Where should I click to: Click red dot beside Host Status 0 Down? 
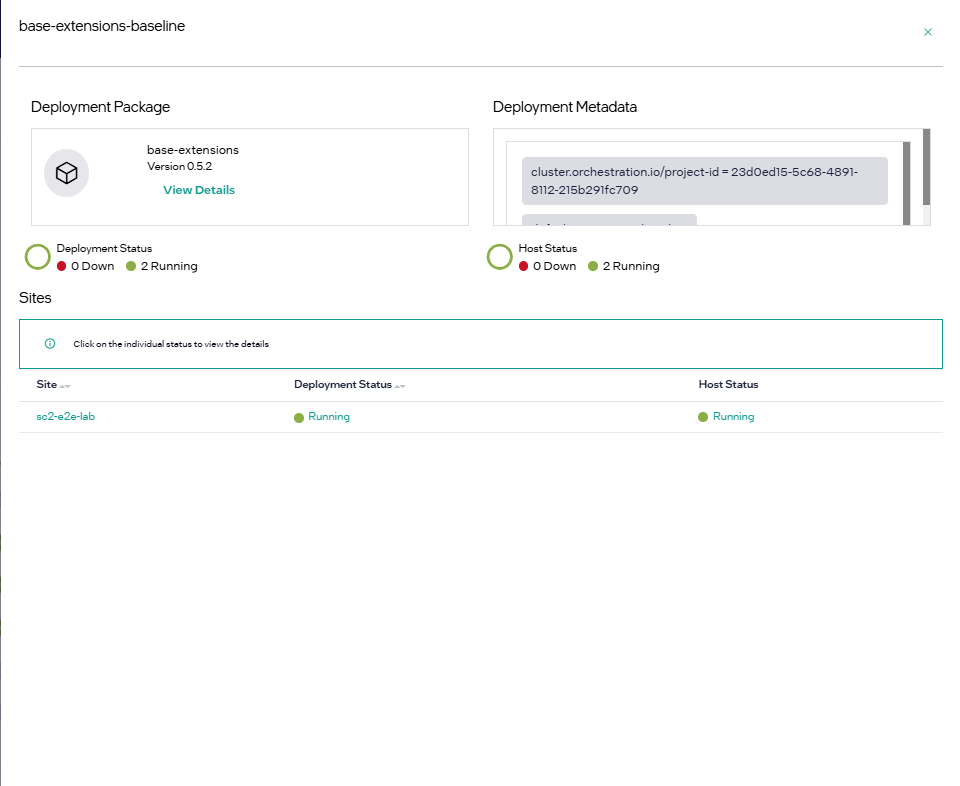[524, 267]
